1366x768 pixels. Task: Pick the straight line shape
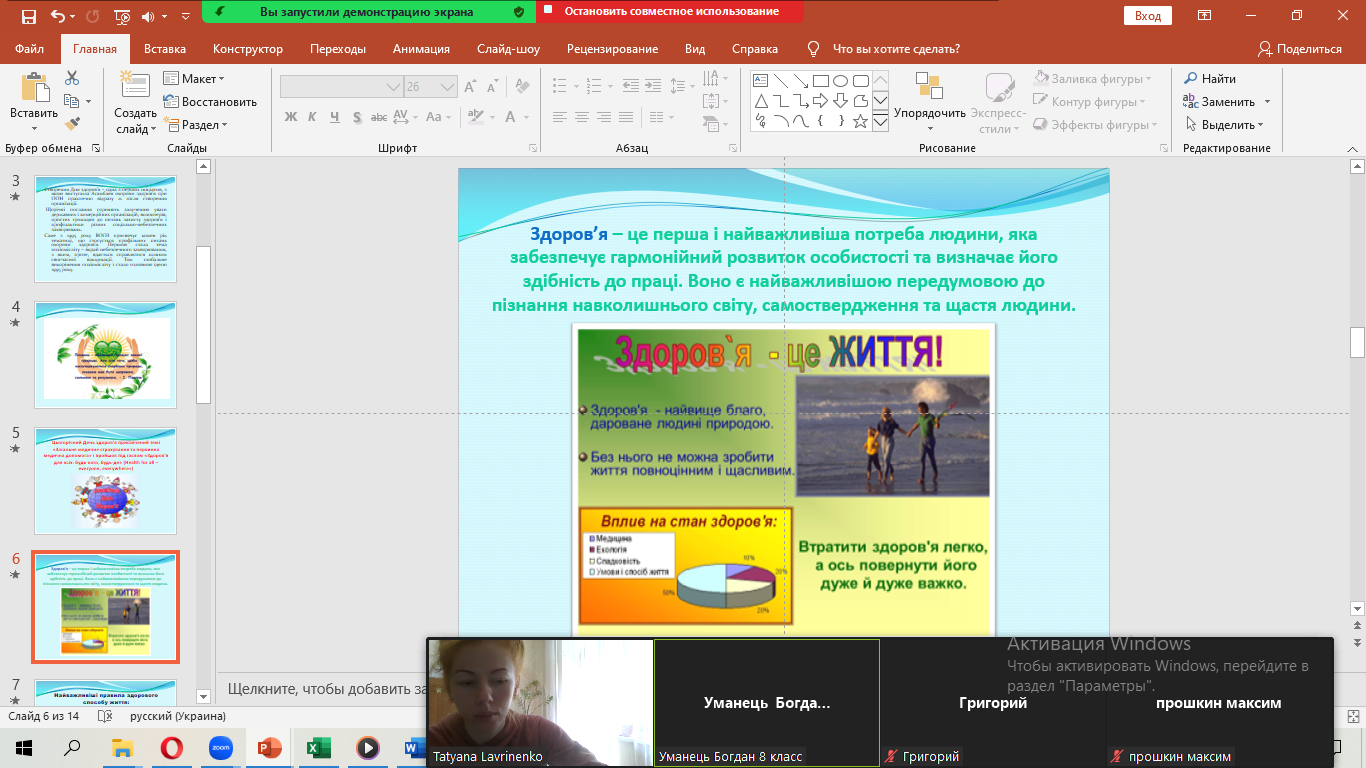[780, 81]
